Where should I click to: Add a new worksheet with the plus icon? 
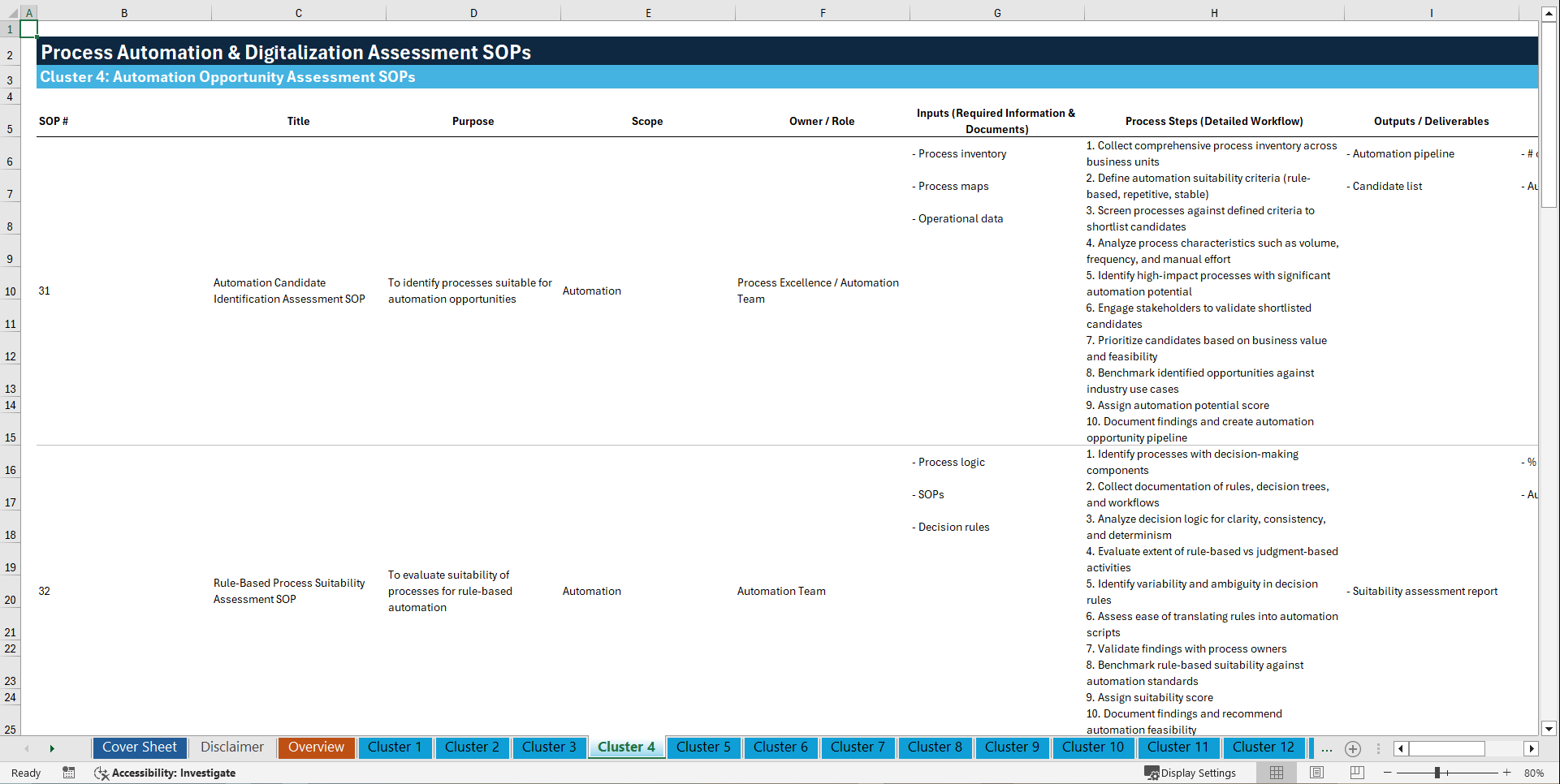point(1353,748)
